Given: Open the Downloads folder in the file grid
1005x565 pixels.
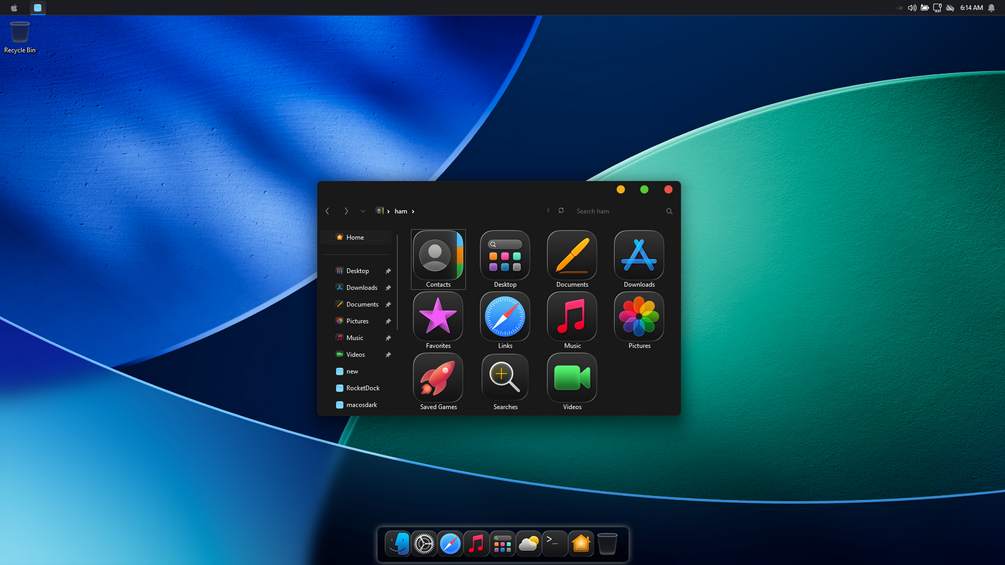Looking at the screenshot, I should (639, 259).
